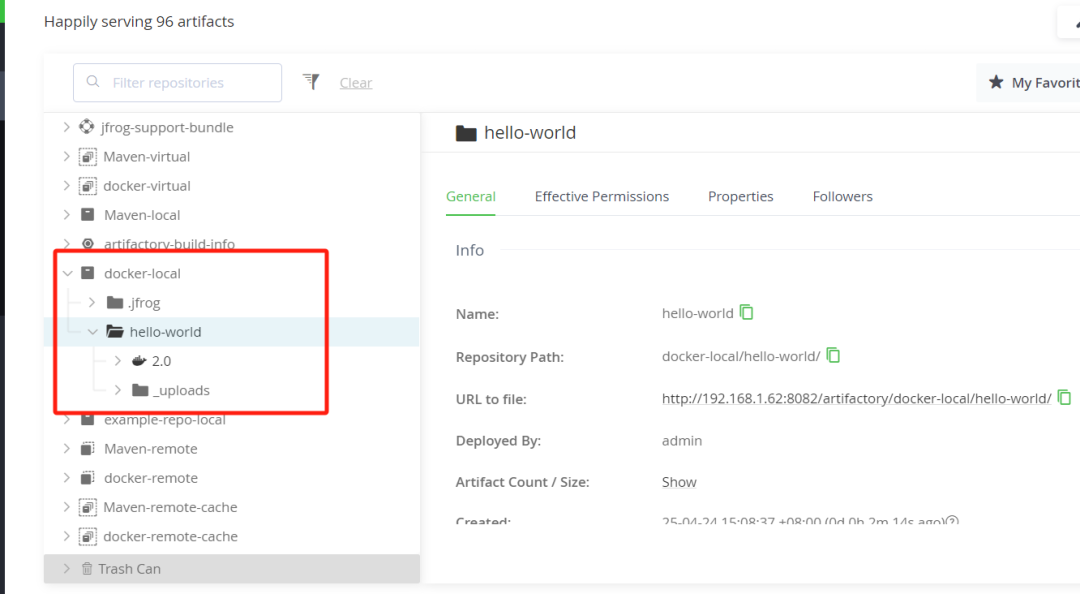Click the docker-remote-cache repository icon
Viewport: 1080px width, 594px height.
pyautogui.click(x=87, y=536)
